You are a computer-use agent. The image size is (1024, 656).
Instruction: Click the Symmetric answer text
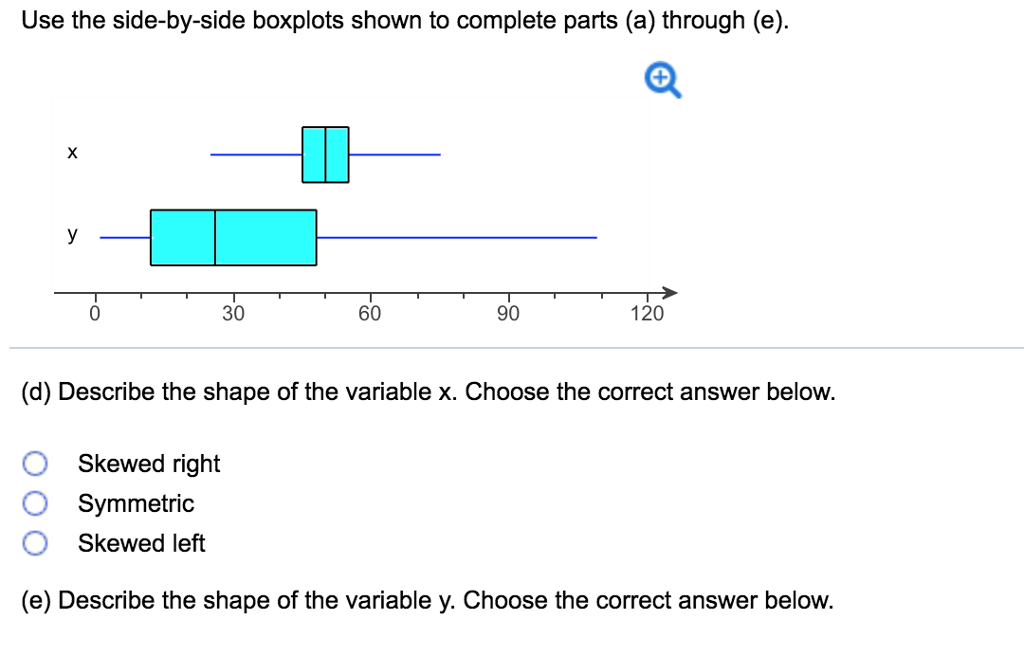[x=135, y=503]
